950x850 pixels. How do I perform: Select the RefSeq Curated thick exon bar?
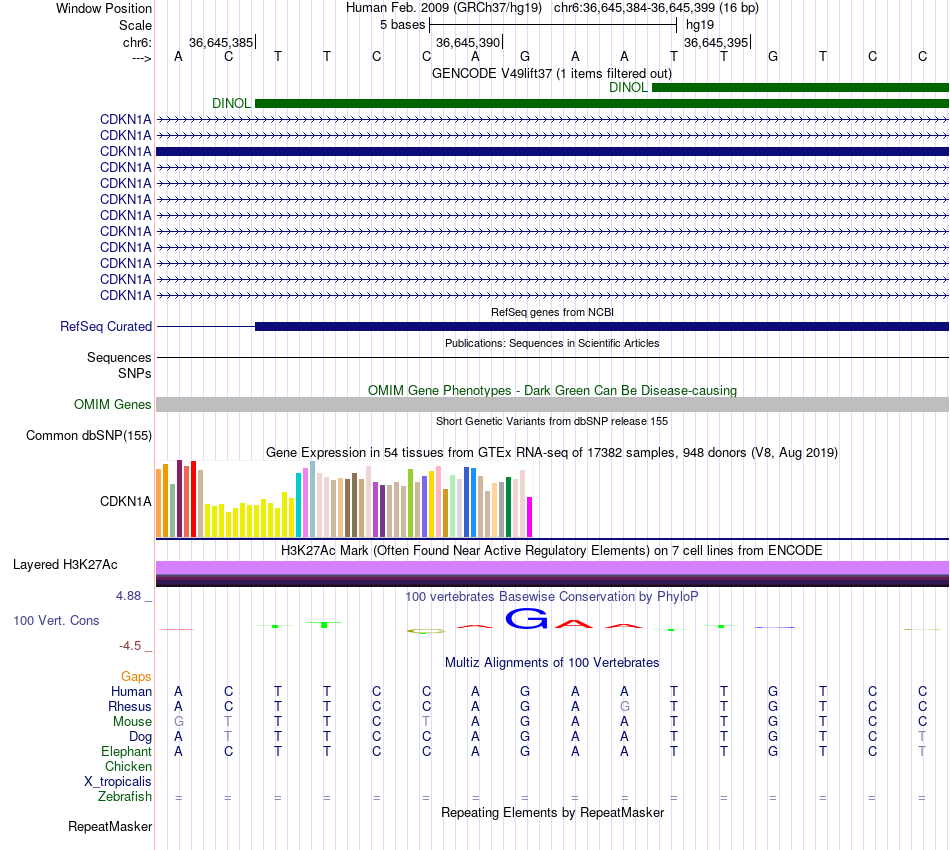(x=602, y=327)
